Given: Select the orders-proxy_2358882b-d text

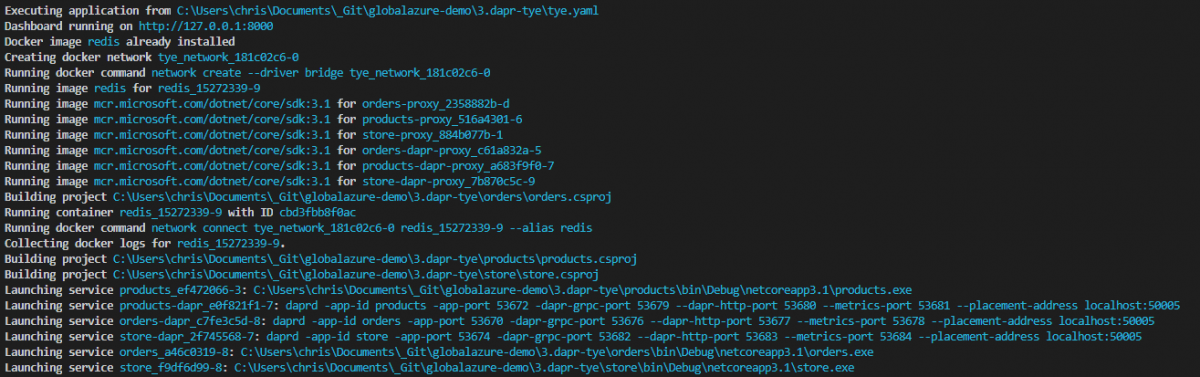Looking at the screenshot, I should point(436,104).
